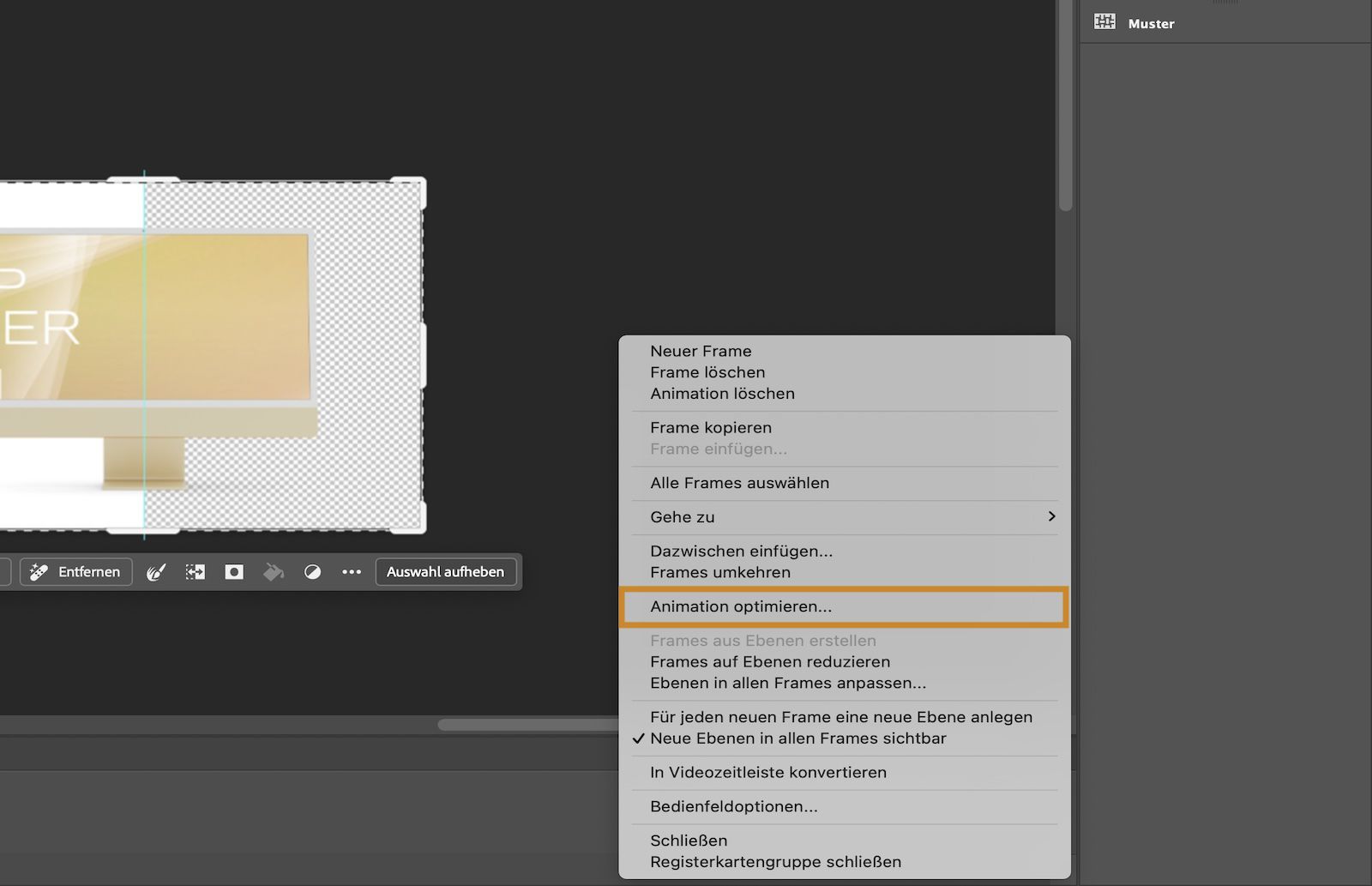Open more options via the ellipsis icon
Viewport: 1372px width, 886px height.
(x=352, y=571)
